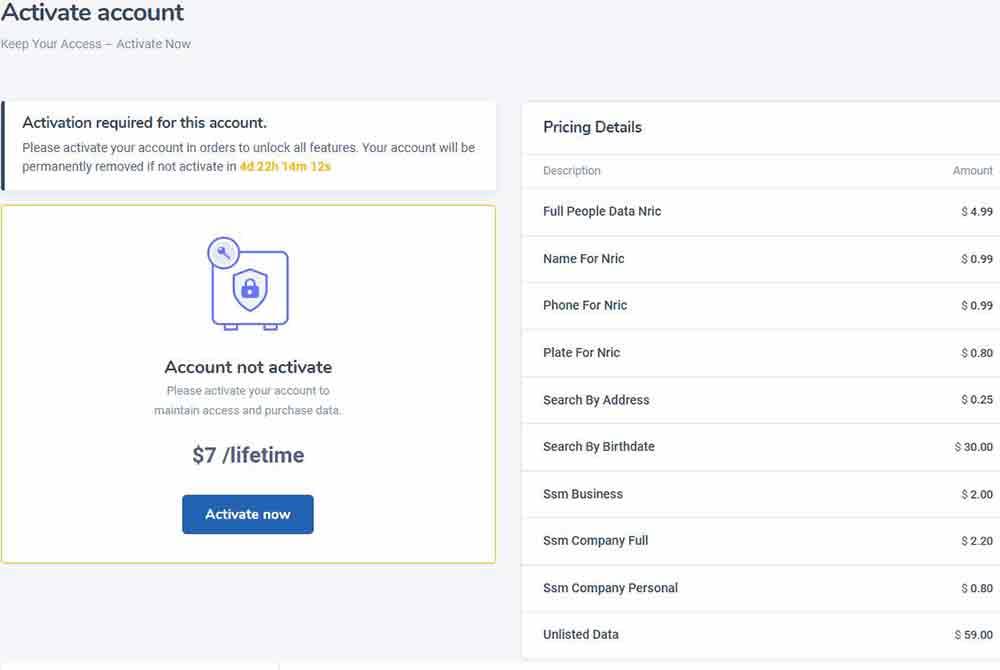Select the Ssm Company Full pricing row
1000x670 pixels.
point(760,540)
